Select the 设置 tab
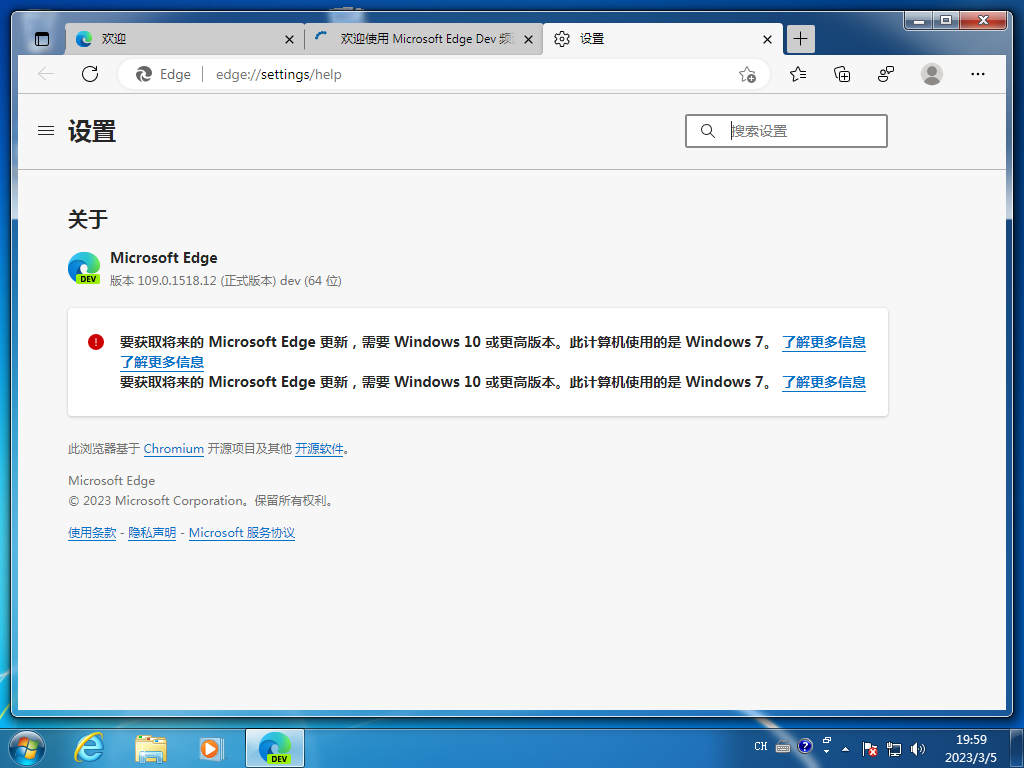 pos(662,39)
